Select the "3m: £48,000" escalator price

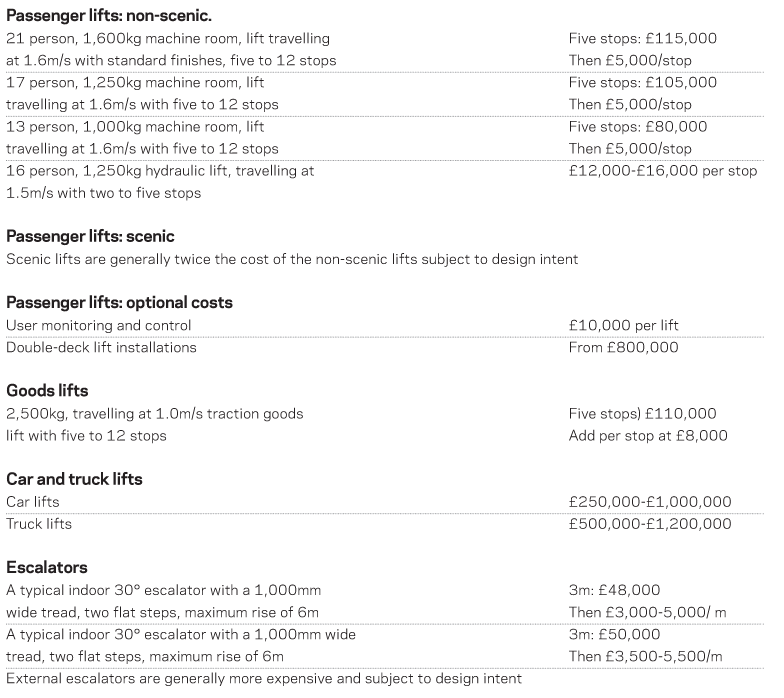(x=614, y=590)
